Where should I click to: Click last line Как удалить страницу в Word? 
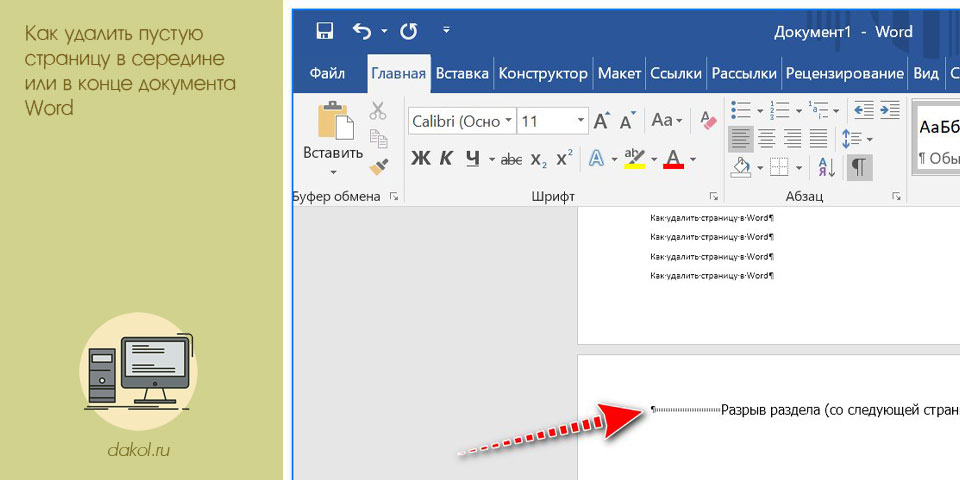pos(712,276)
